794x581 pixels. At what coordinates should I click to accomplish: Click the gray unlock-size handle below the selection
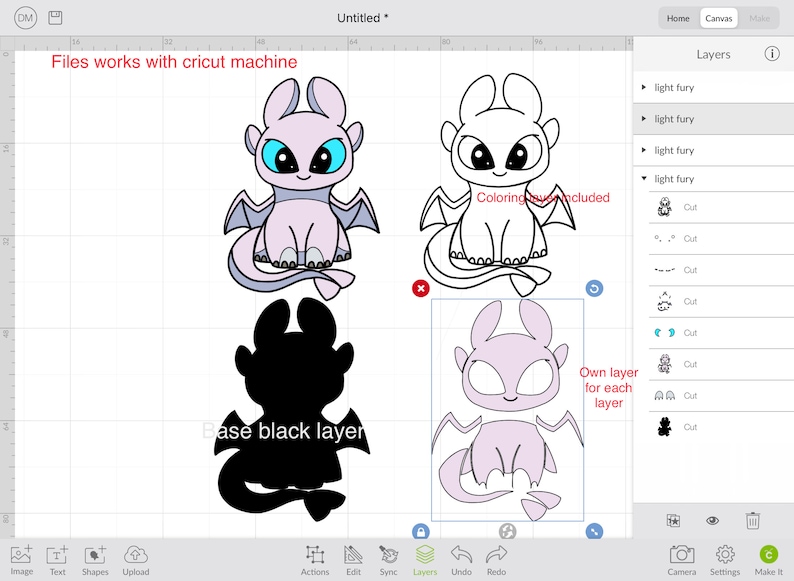pos(507,531)
